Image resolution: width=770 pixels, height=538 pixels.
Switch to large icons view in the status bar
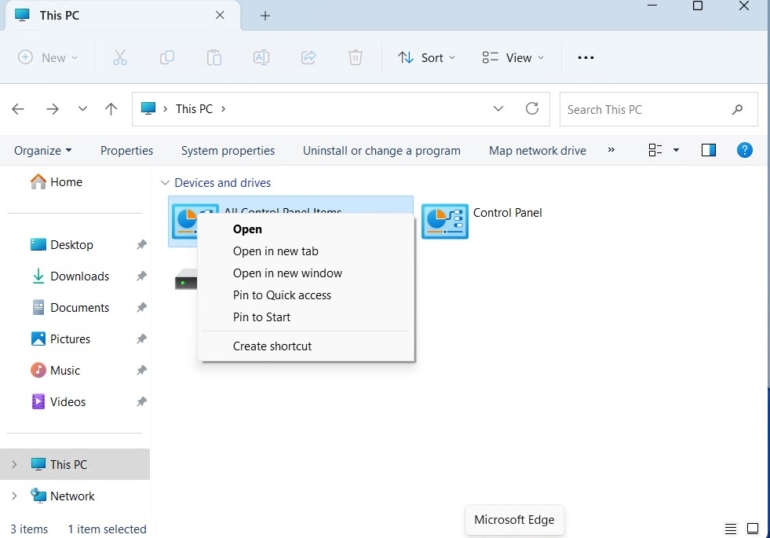click(752, 529)
